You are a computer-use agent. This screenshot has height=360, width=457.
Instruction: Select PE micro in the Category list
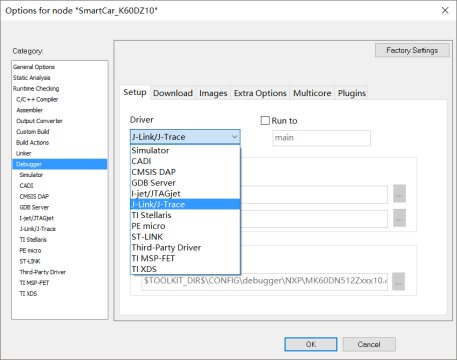[x=30, y=251]
